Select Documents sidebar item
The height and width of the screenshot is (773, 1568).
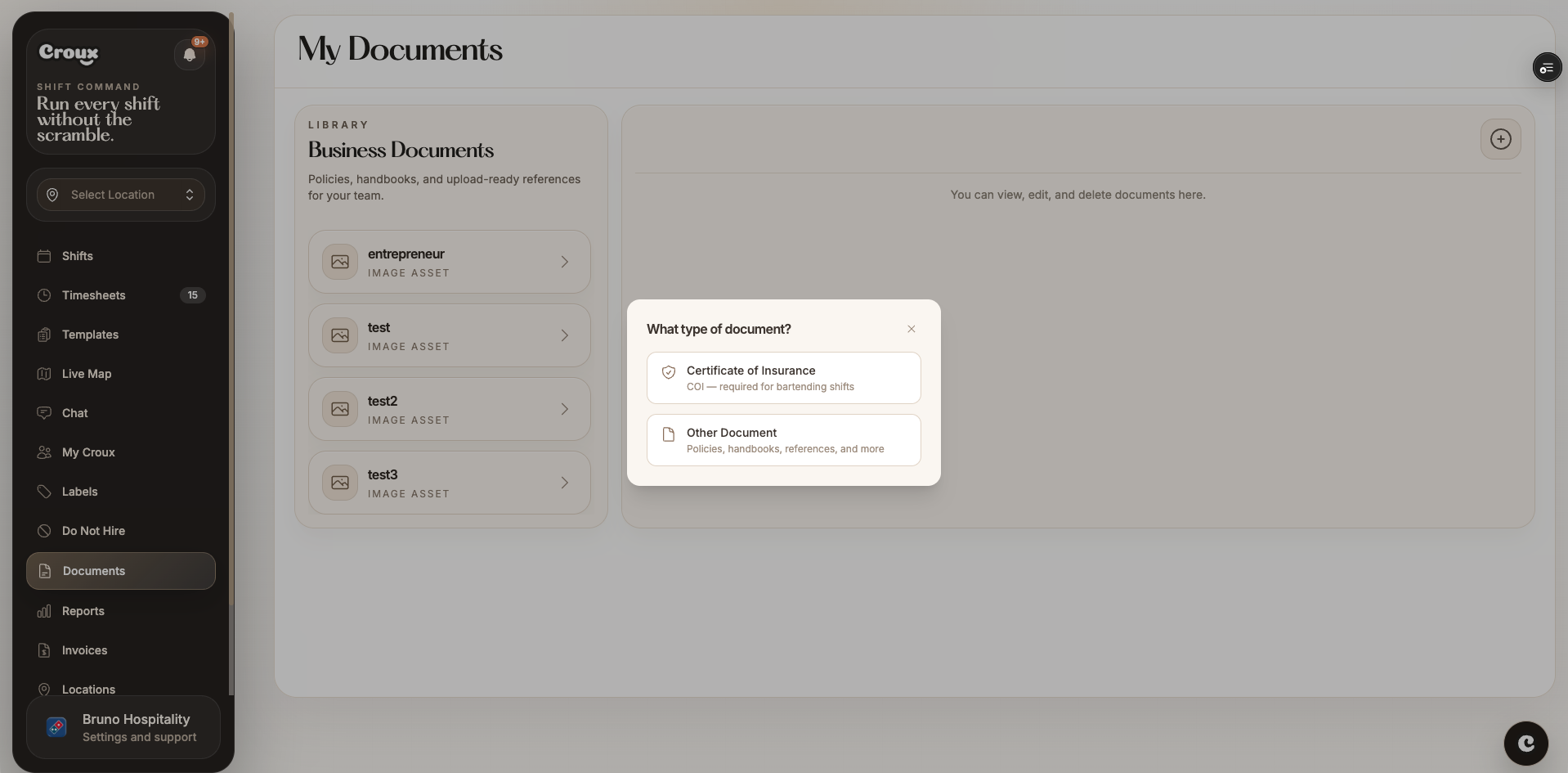(x=121, y=571)
